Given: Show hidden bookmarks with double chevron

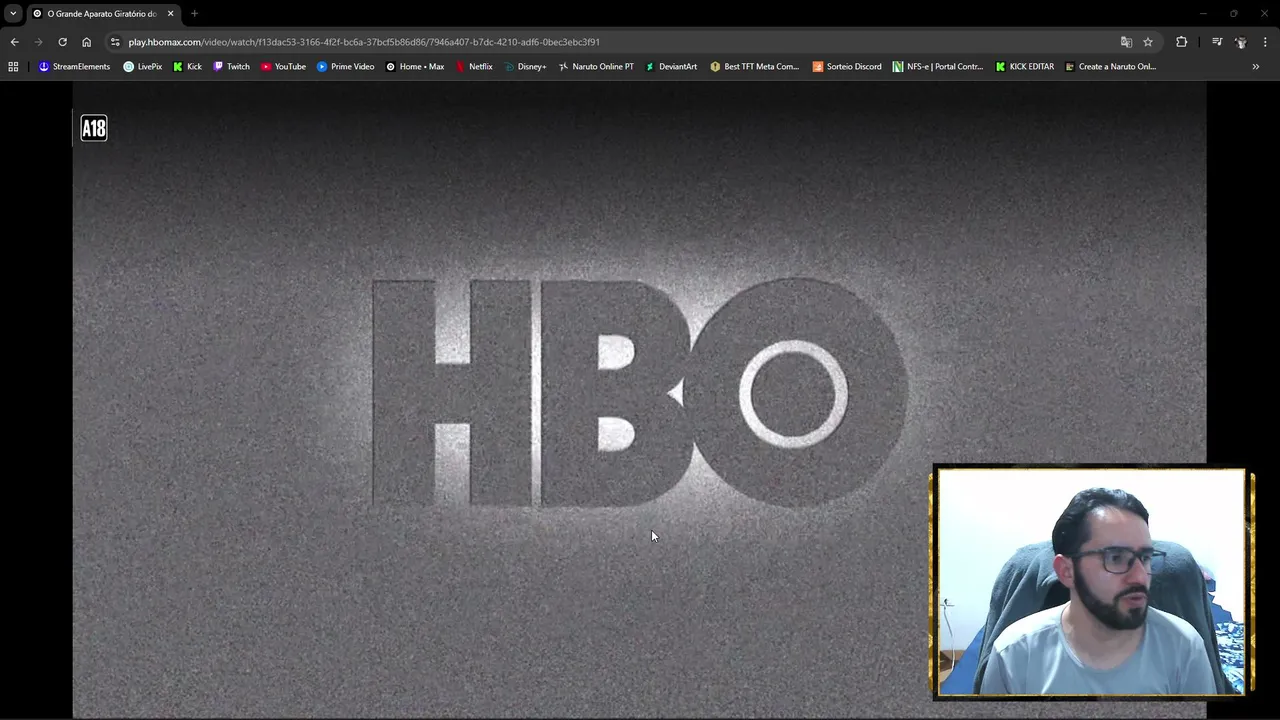Looking at the screenshot, I should pyautogui.click(x=1256, y=67).
